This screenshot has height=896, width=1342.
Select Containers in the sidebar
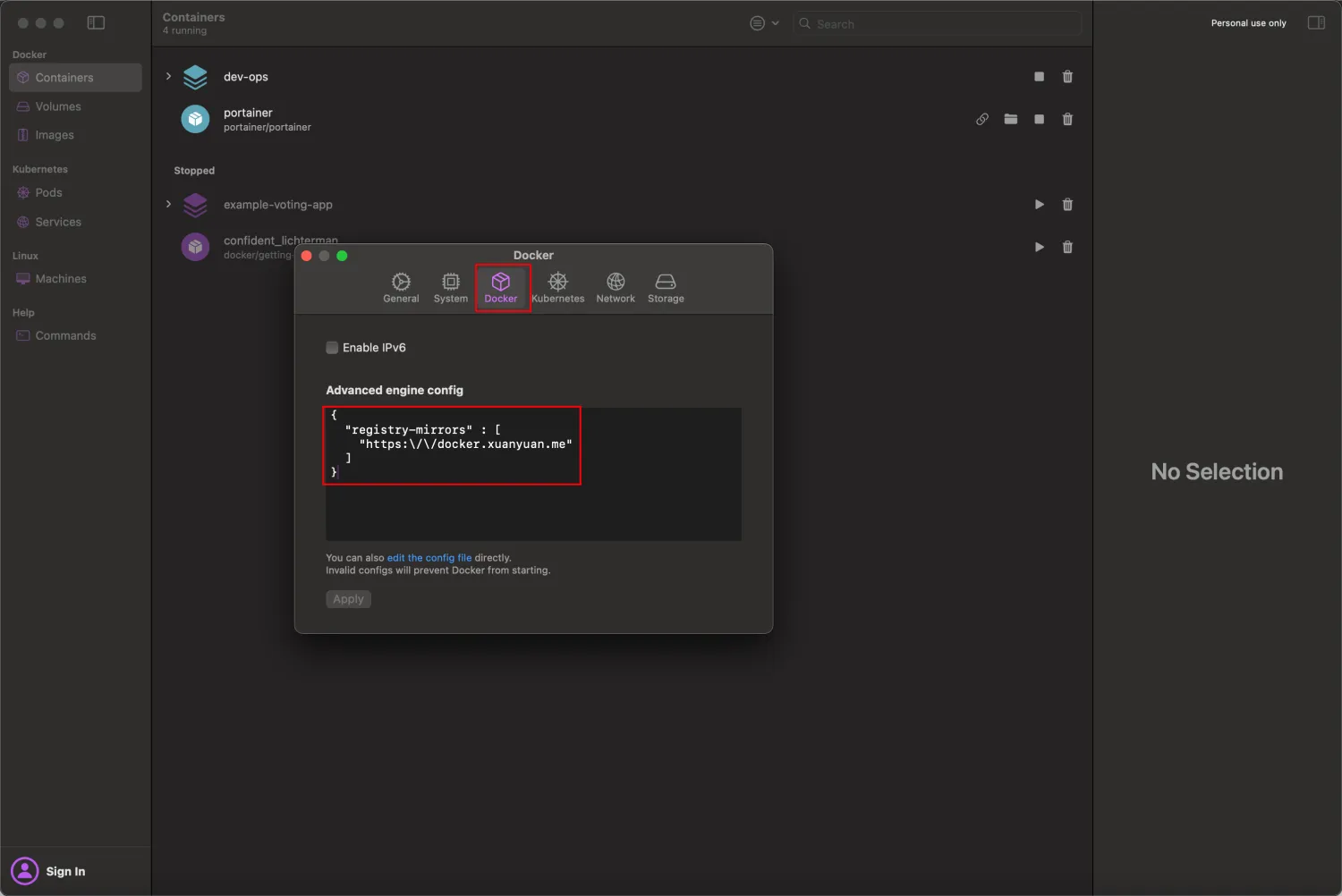coord(75,78)
